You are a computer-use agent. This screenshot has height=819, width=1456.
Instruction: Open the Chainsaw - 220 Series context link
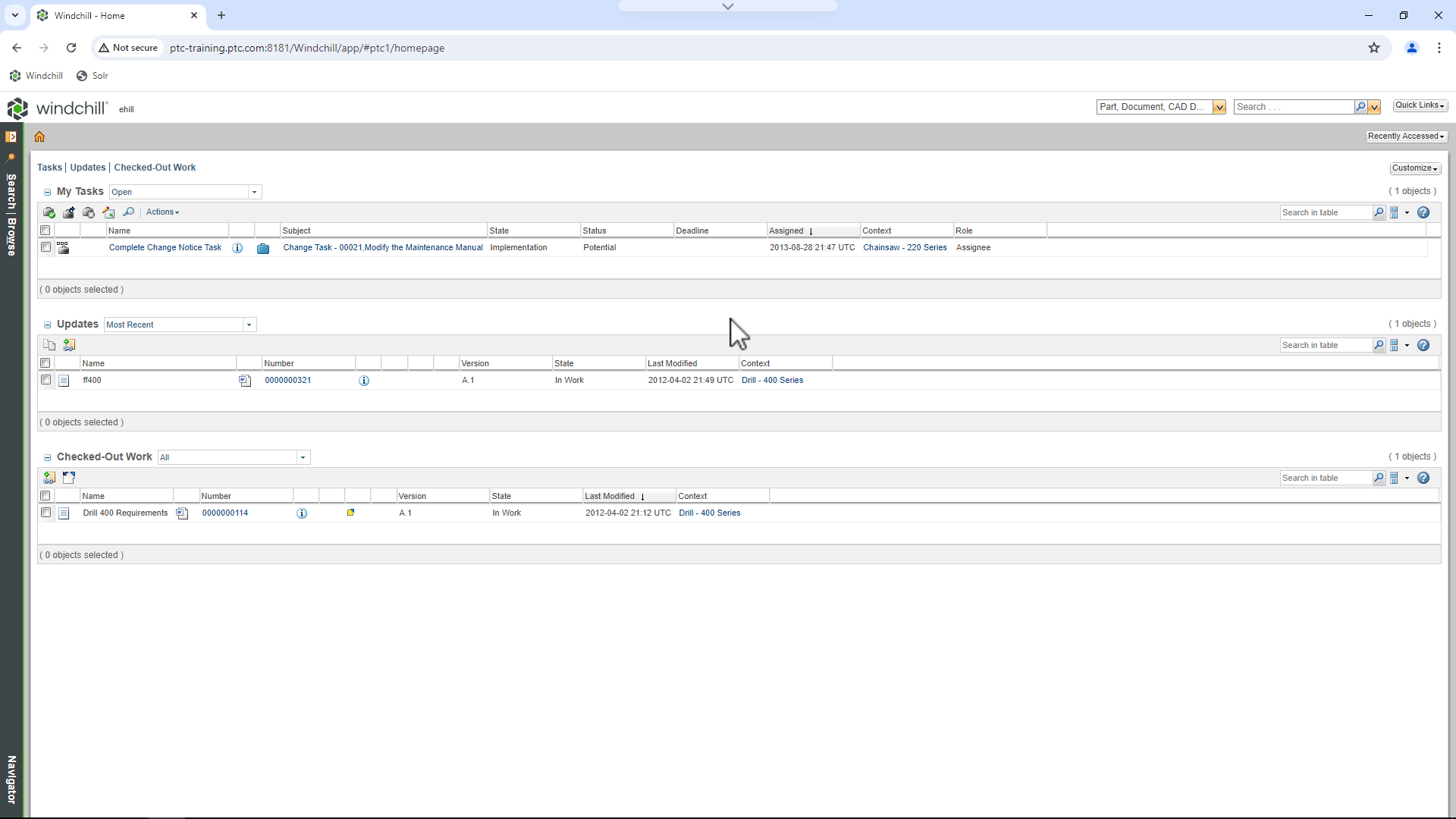click(905, 248)
